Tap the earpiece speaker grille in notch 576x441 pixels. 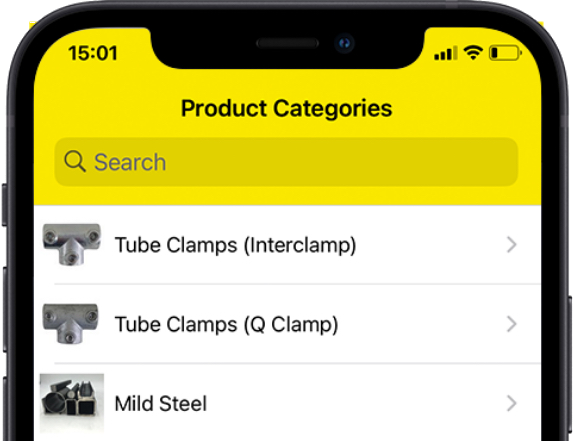click(x=287, y=43)
